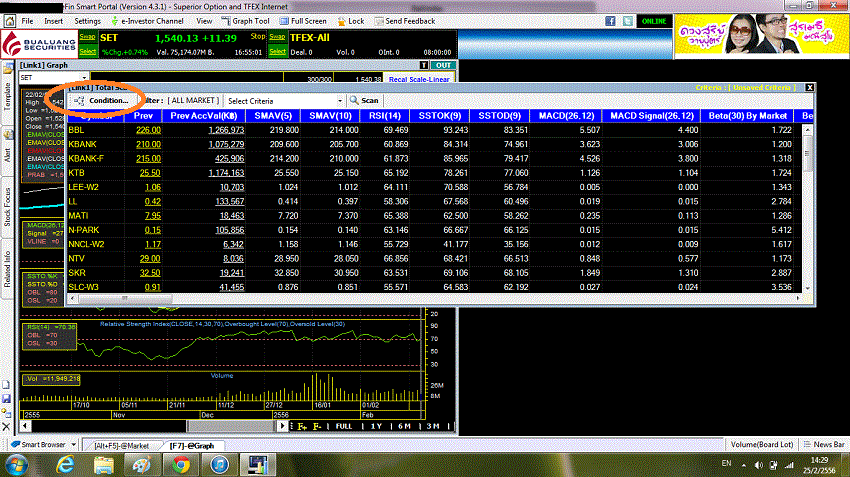Switch to the [F7]-@Graph tab
The image size is (850, 477).
coord(192,446)
